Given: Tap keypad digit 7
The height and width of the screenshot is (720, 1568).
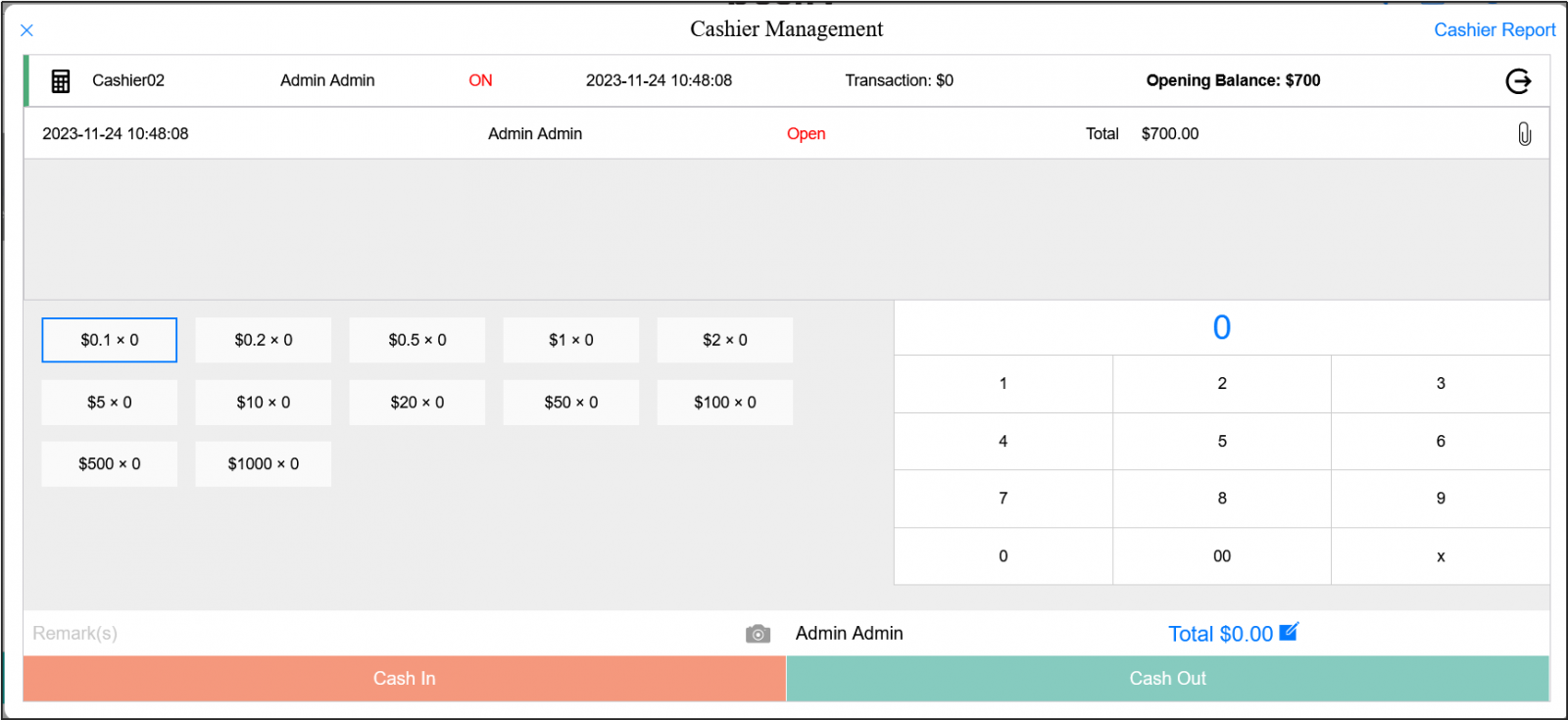Looking at the screenshot, I should [x=1004, y=499].
